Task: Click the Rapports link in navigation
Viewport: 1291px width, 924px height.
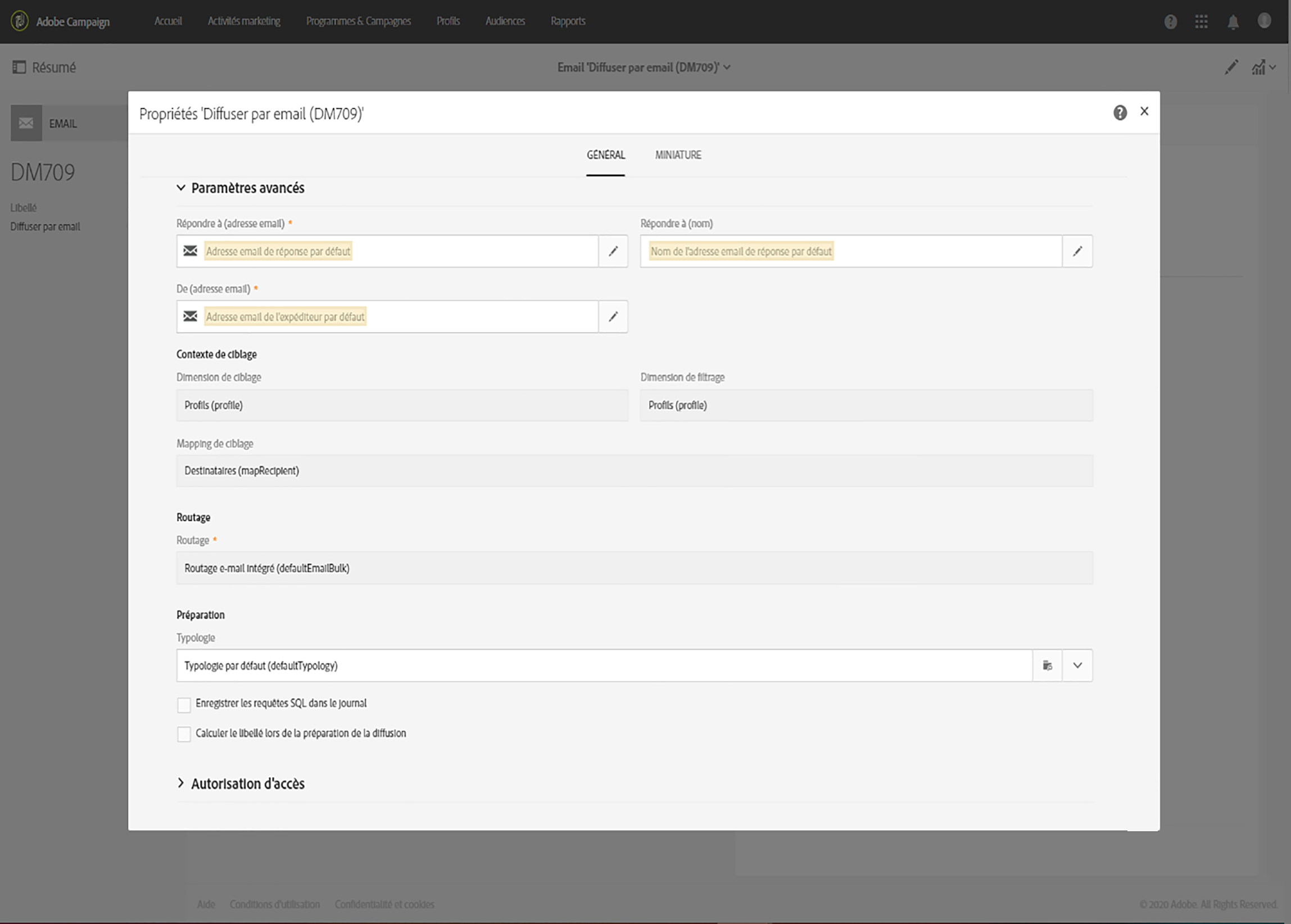Action: point(567,21)
